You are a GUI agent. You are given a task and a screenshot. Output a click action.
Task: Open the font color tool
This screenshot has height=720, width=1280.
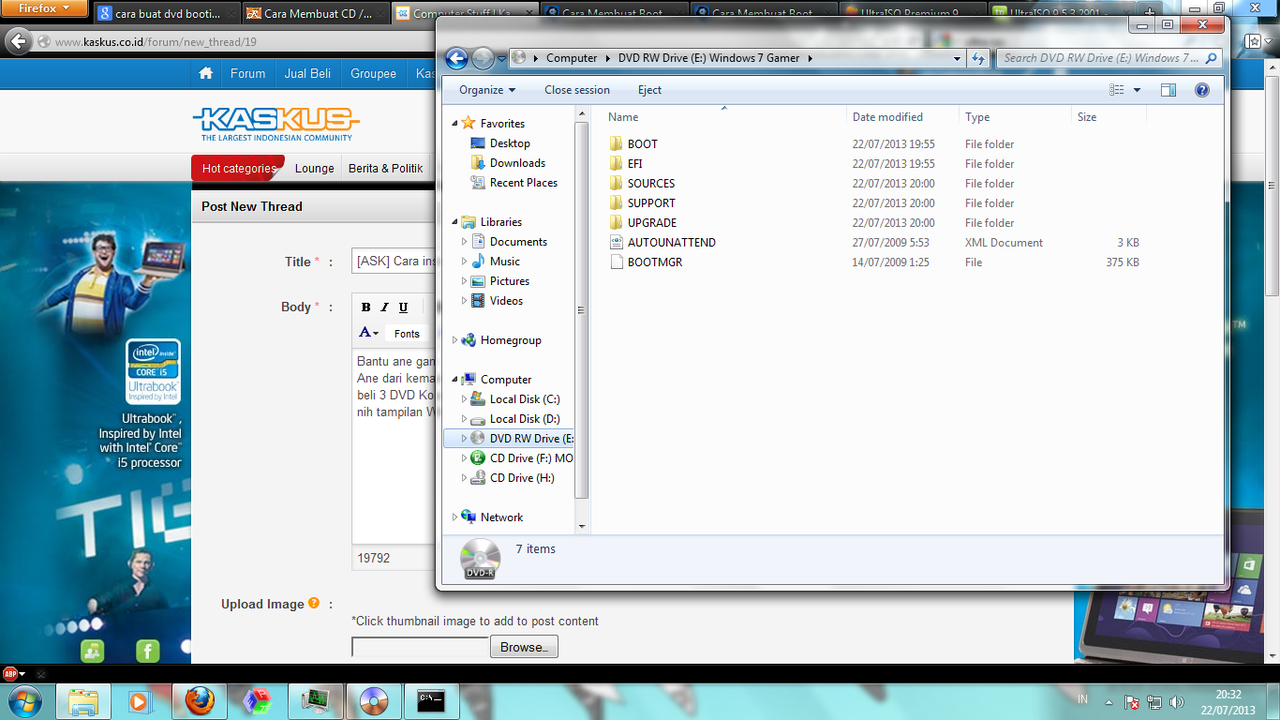pyautogui.click(x=368, y=333)
